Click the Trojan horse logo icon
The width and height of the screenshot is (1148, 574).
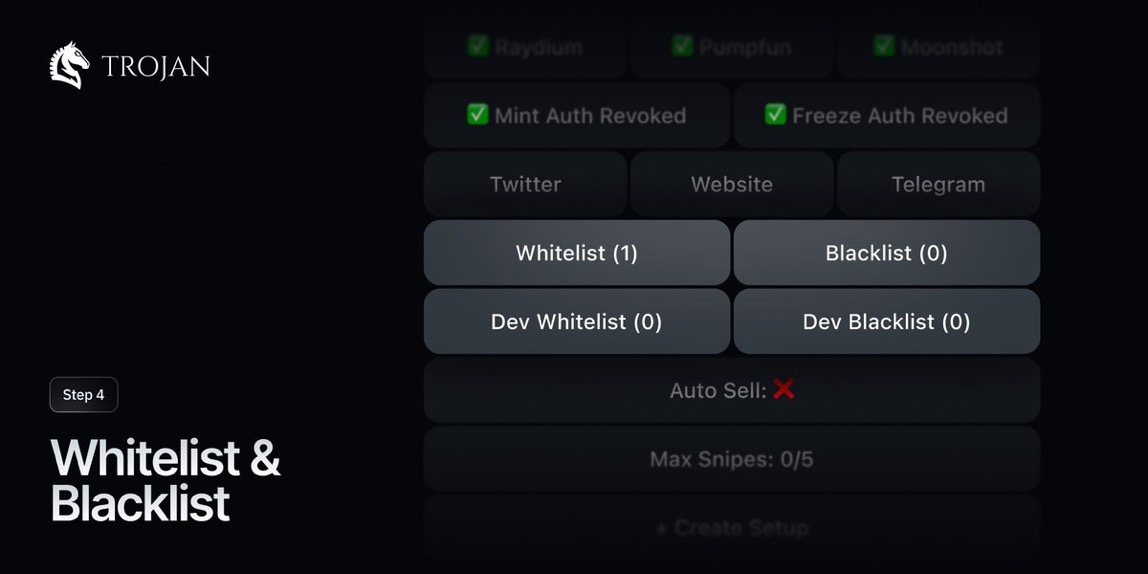[x=70, y=66]
